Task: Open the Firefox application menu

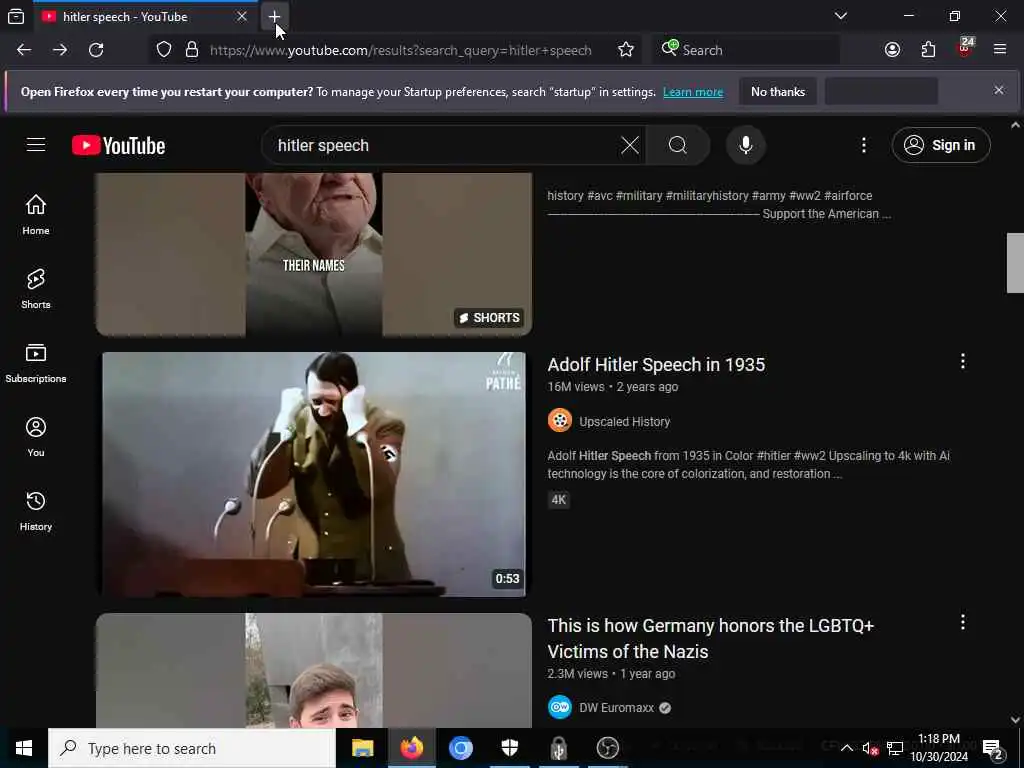Action: 999,50
